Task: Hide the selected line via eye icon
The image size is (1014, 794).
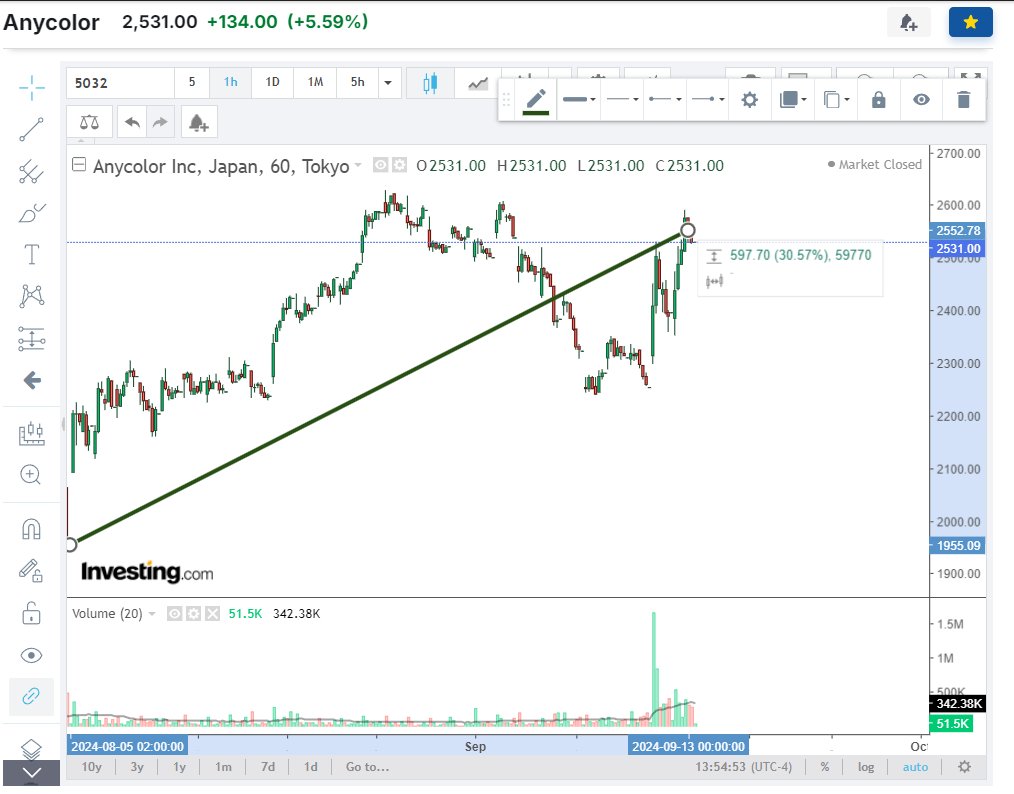Action: (x=921, y=100)
